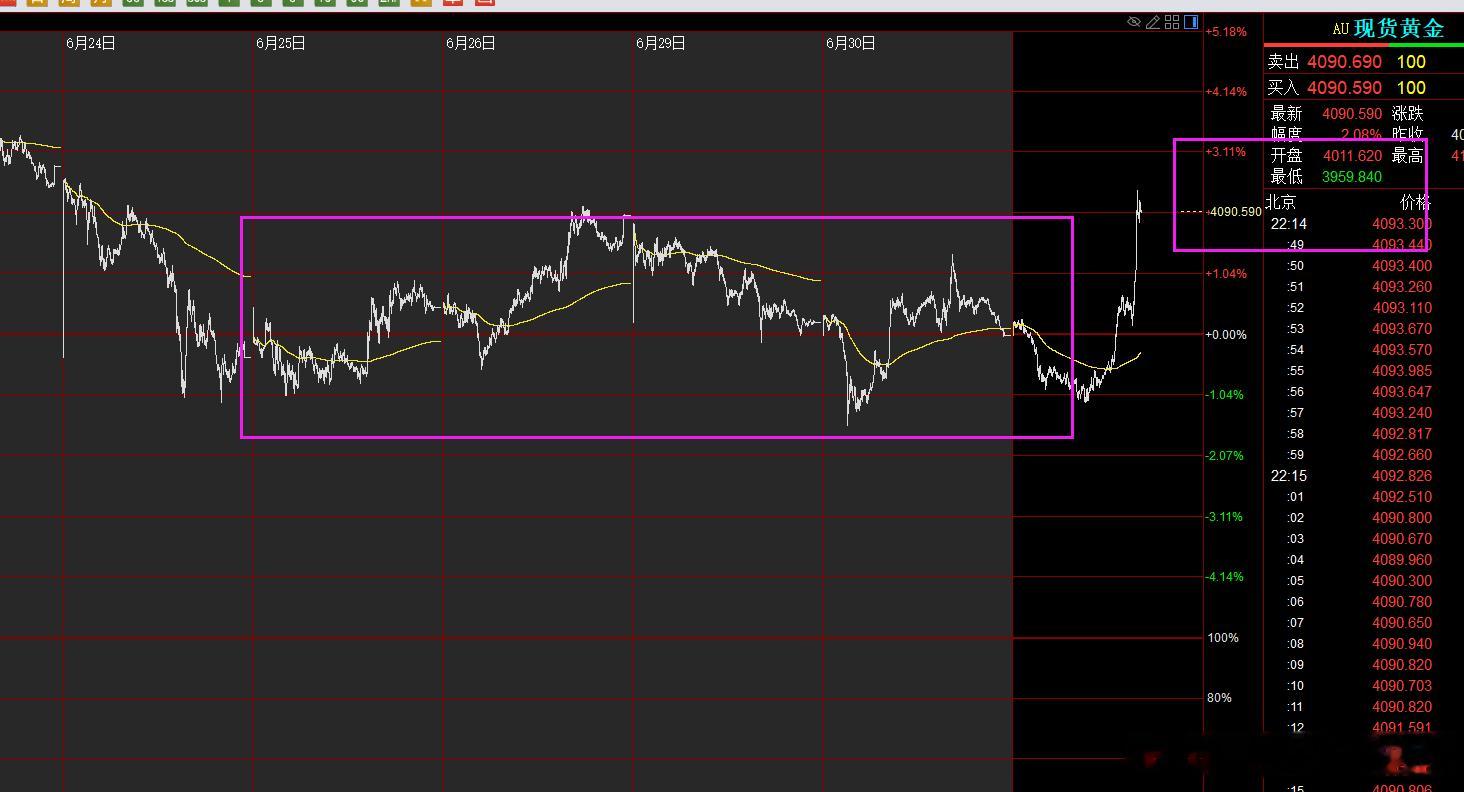This screenshot has height=792, width=1464.
Task: Click the +1.04% axis label
Action: (1227, 274)
